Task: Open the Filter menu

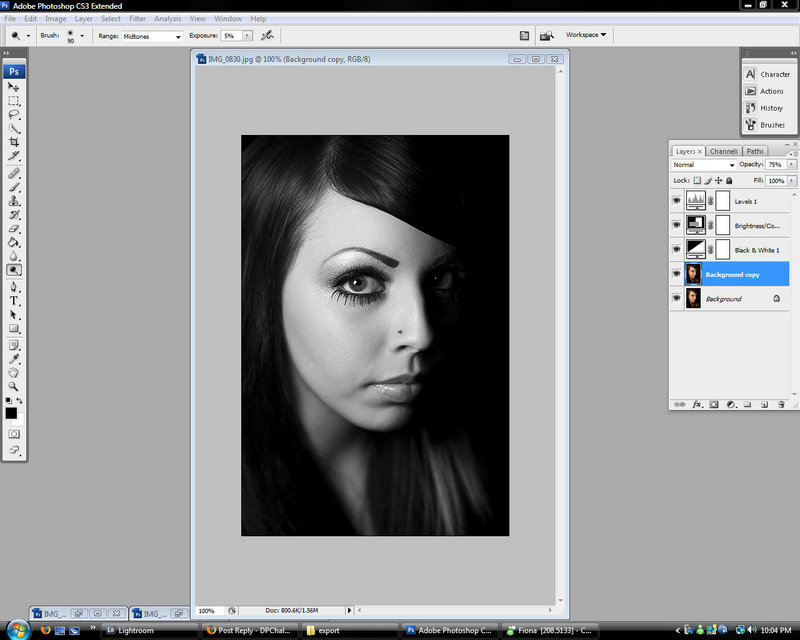Action: pyautogui.click(x=137, y=19)
